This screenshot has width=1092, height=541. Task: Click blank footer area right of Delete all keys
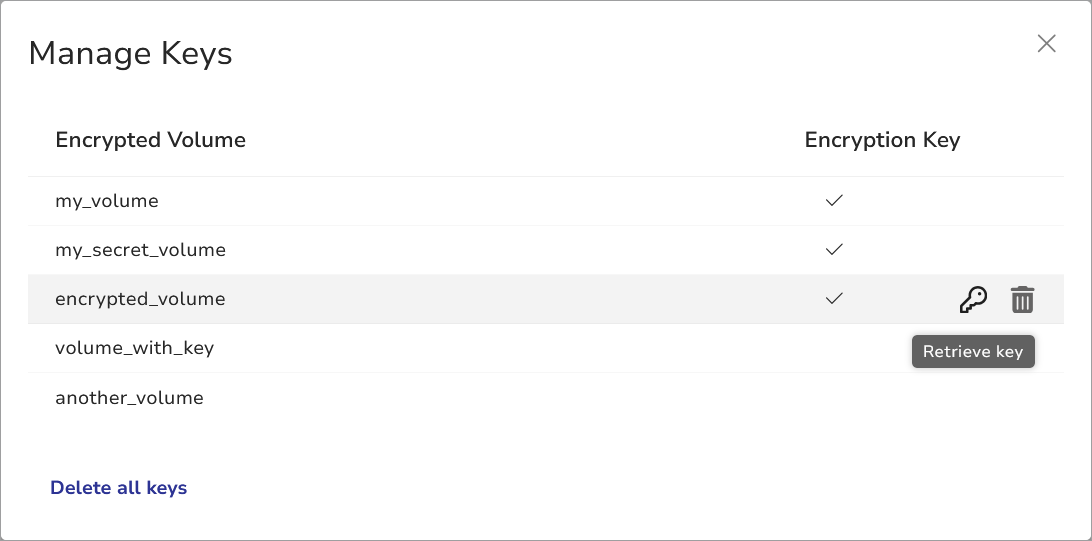point(600,488)
